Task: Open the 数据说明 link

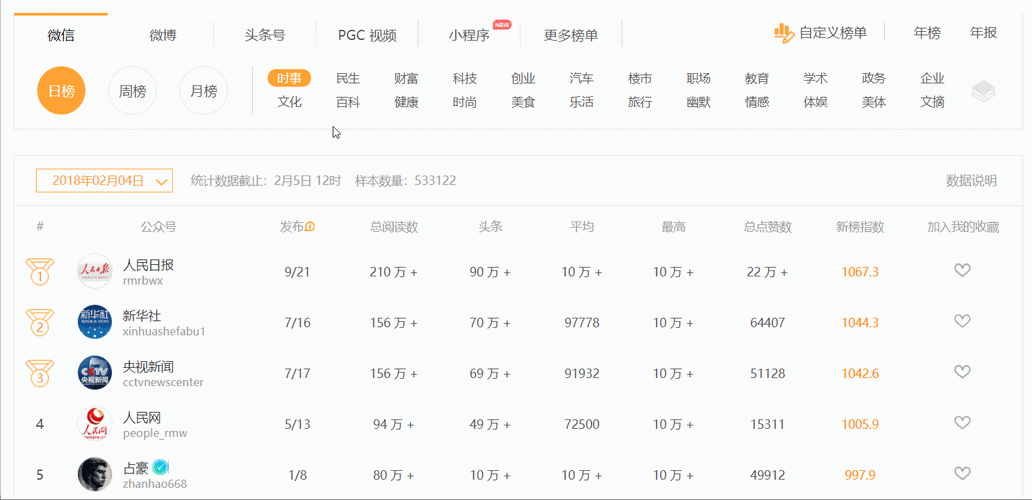Action: [x=971, y=181]
